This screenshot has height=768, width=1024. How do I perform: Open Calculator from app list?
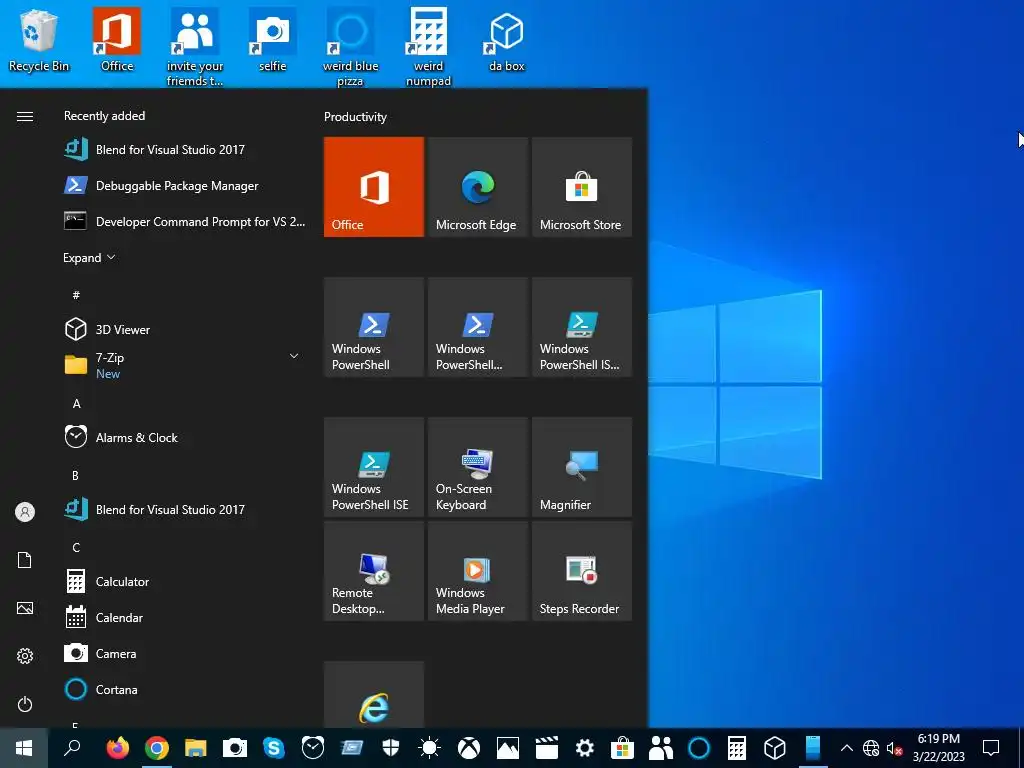[x=184, y=581]
